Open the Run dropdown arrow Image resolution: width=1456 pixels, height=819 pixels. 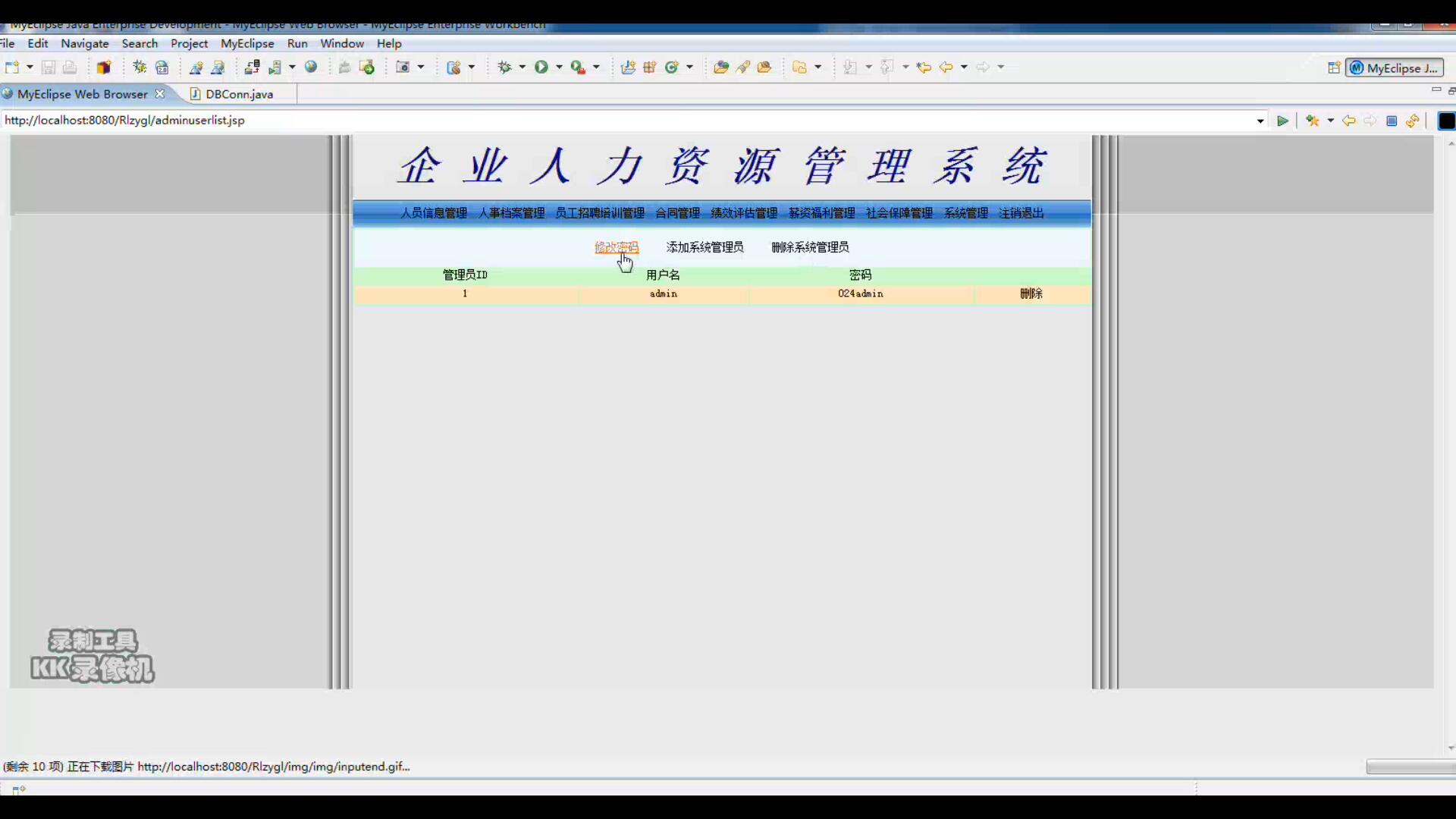tap(559, 67)
